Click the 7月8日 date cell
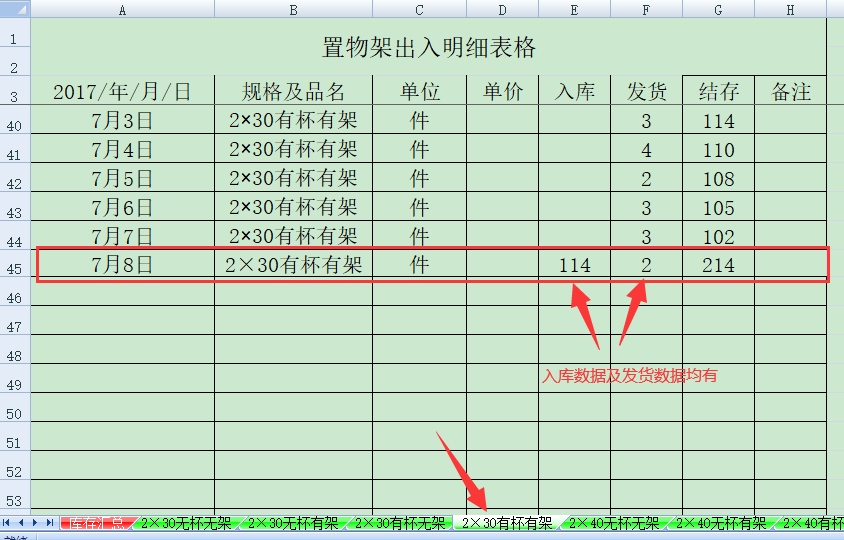844x540 pixels. [x=123, y=264]
